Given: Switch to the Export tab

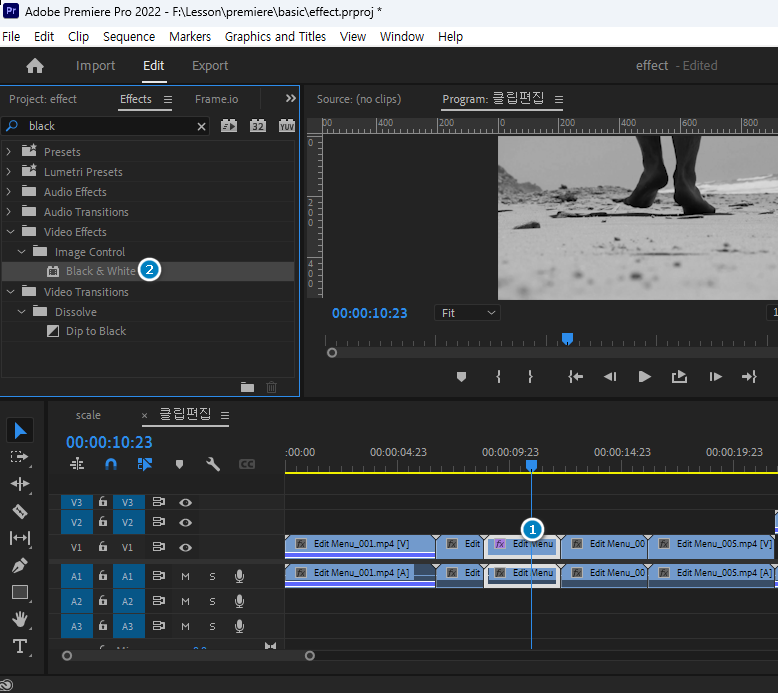Looking at the screenshot, I should click(210, 66).
